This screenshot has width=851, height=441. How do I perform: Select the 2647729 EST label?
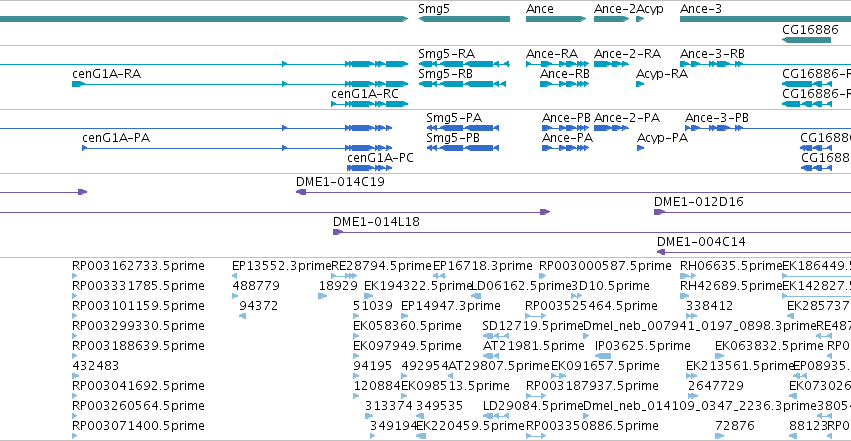(715, 386)
